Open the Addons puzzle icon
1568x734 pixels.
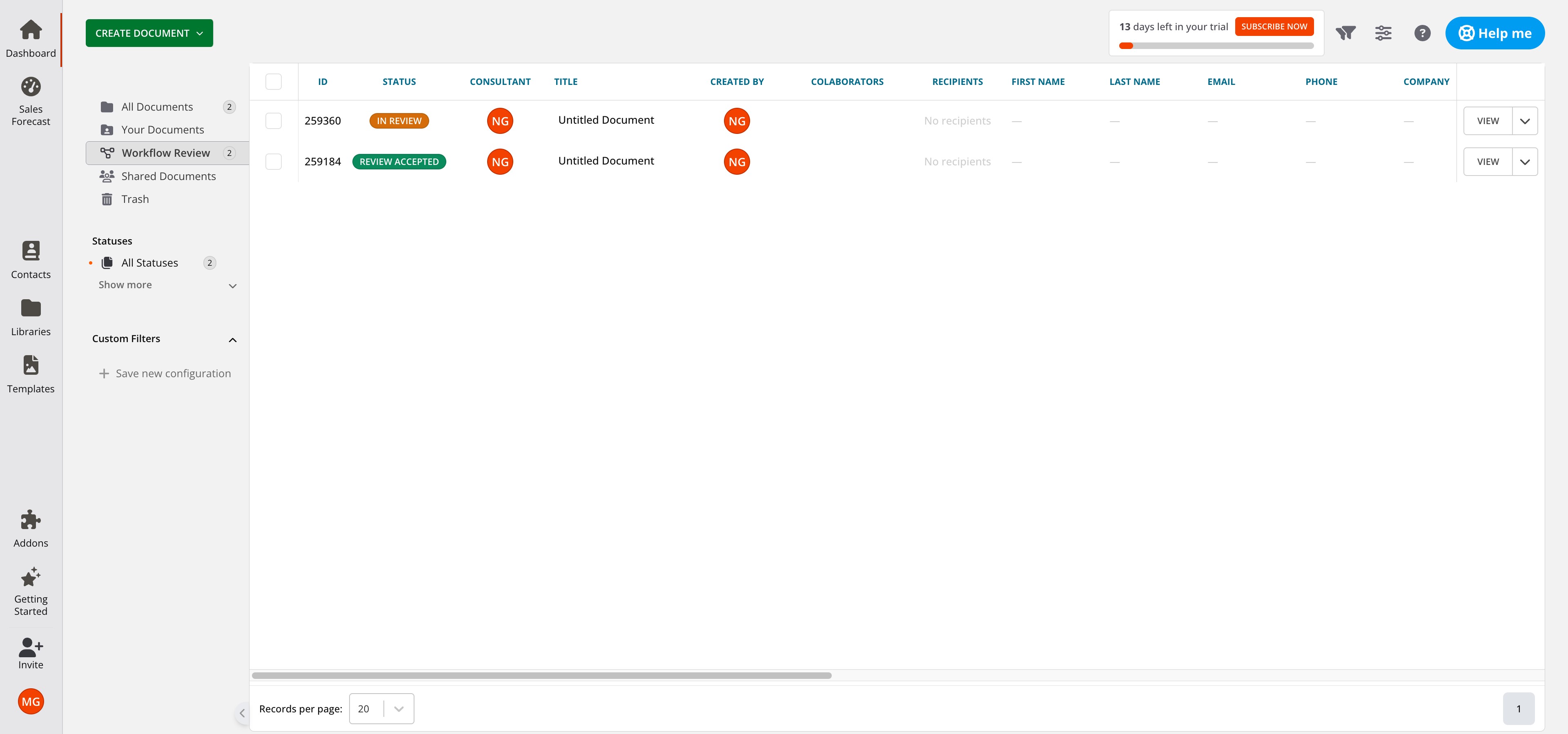click(31, 520)
